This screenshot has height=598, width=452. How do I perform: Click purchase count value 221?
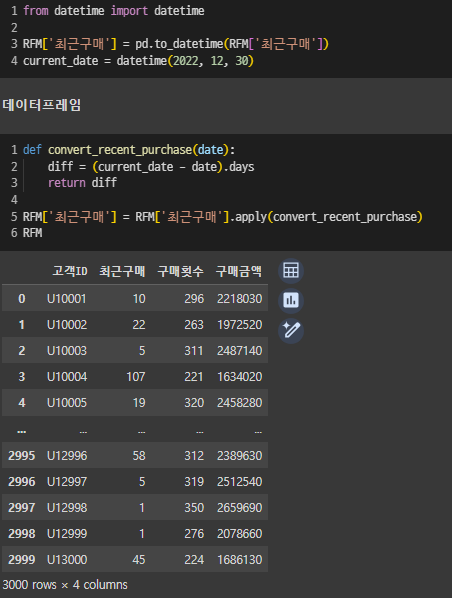pyautogui.click(x=194, y=377)
